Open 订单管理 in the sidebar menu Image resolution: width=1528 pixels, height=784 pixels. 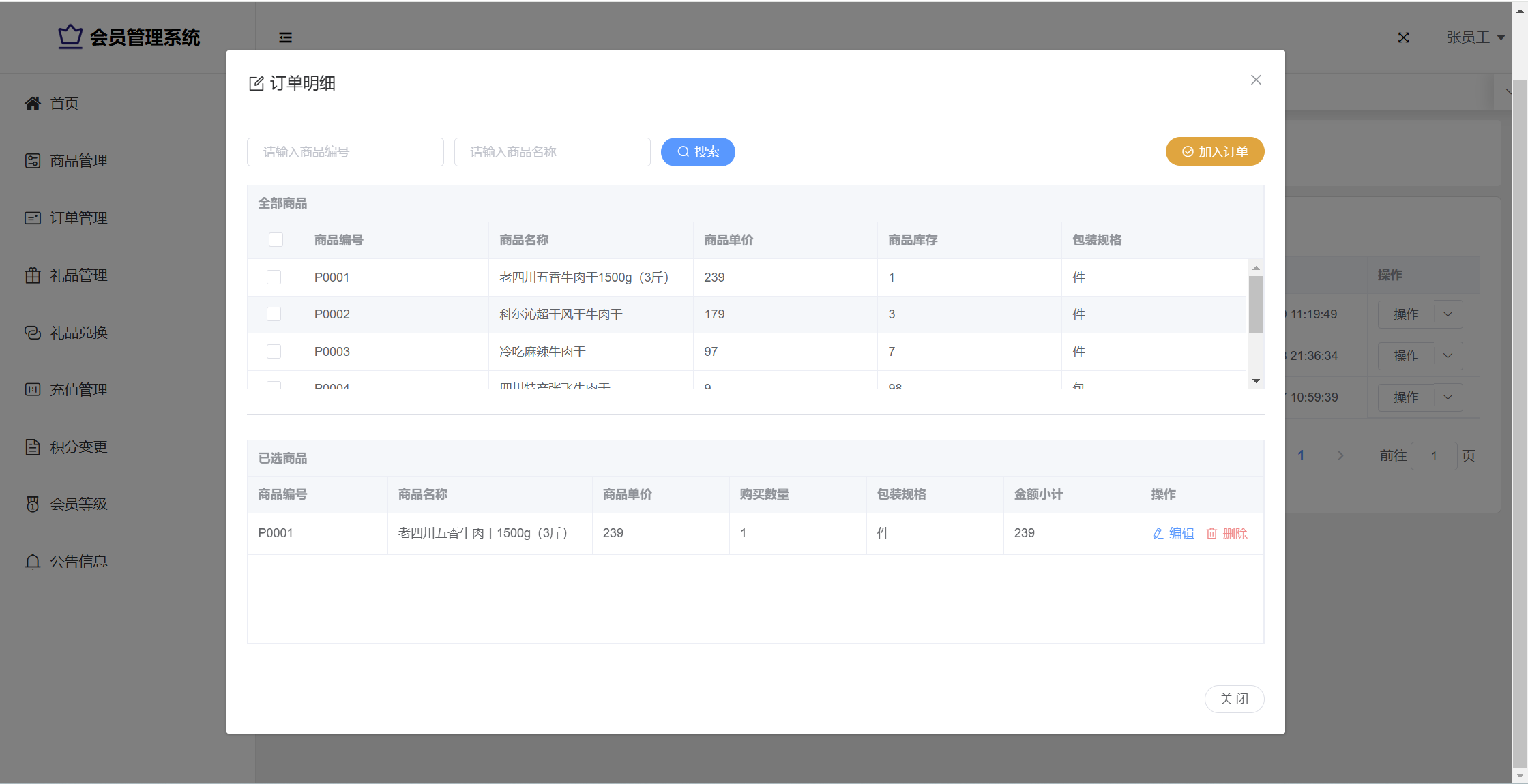[78, 218]
